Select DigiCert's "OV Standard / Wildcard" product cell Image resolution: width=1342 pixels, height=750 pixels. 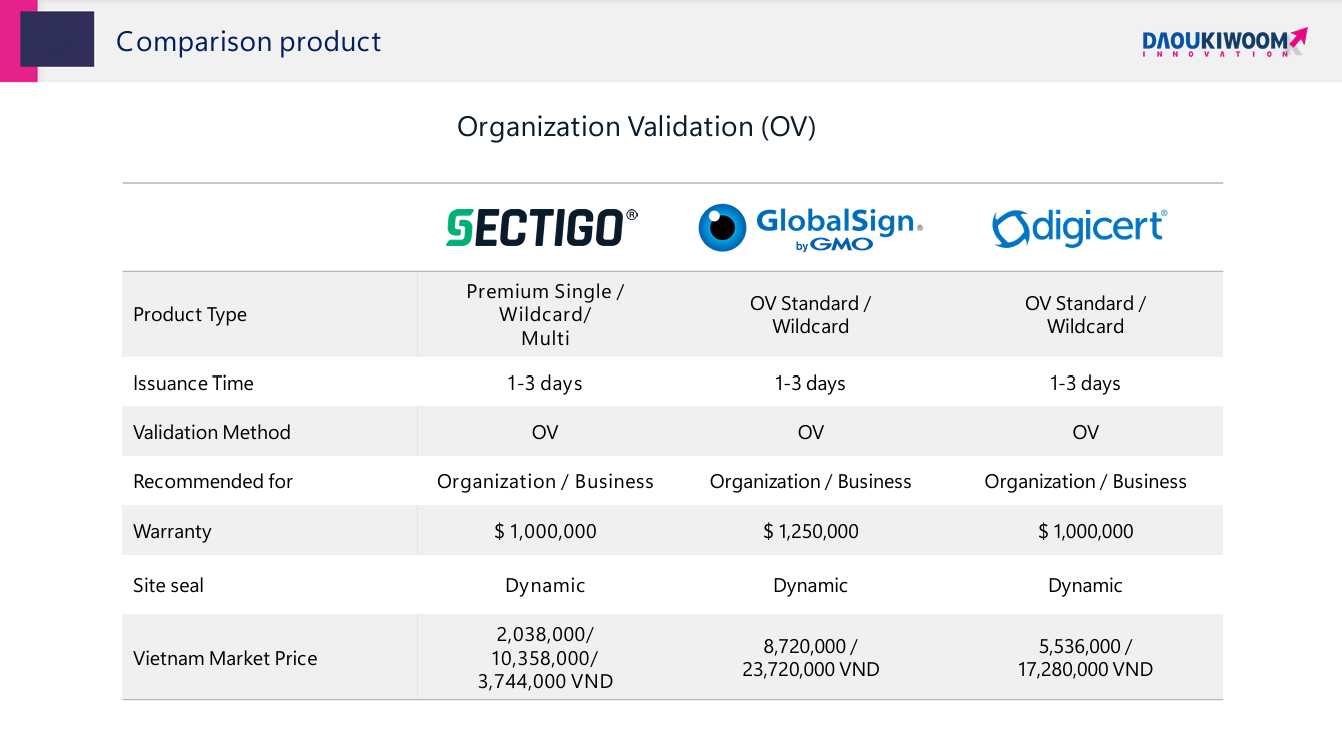1085,315
